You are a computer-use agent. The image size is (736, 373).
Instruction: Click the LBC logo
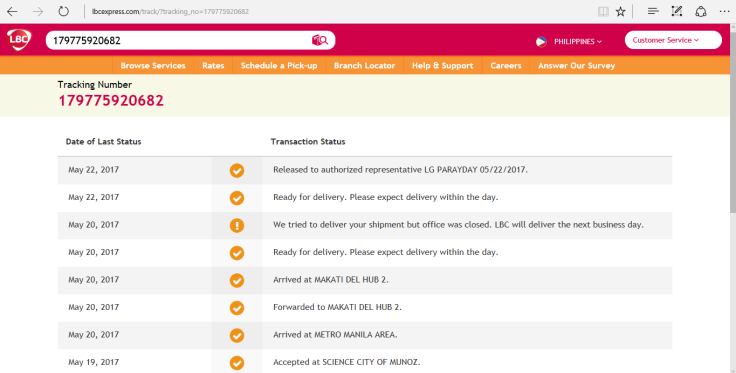click(x=19, y=39)
